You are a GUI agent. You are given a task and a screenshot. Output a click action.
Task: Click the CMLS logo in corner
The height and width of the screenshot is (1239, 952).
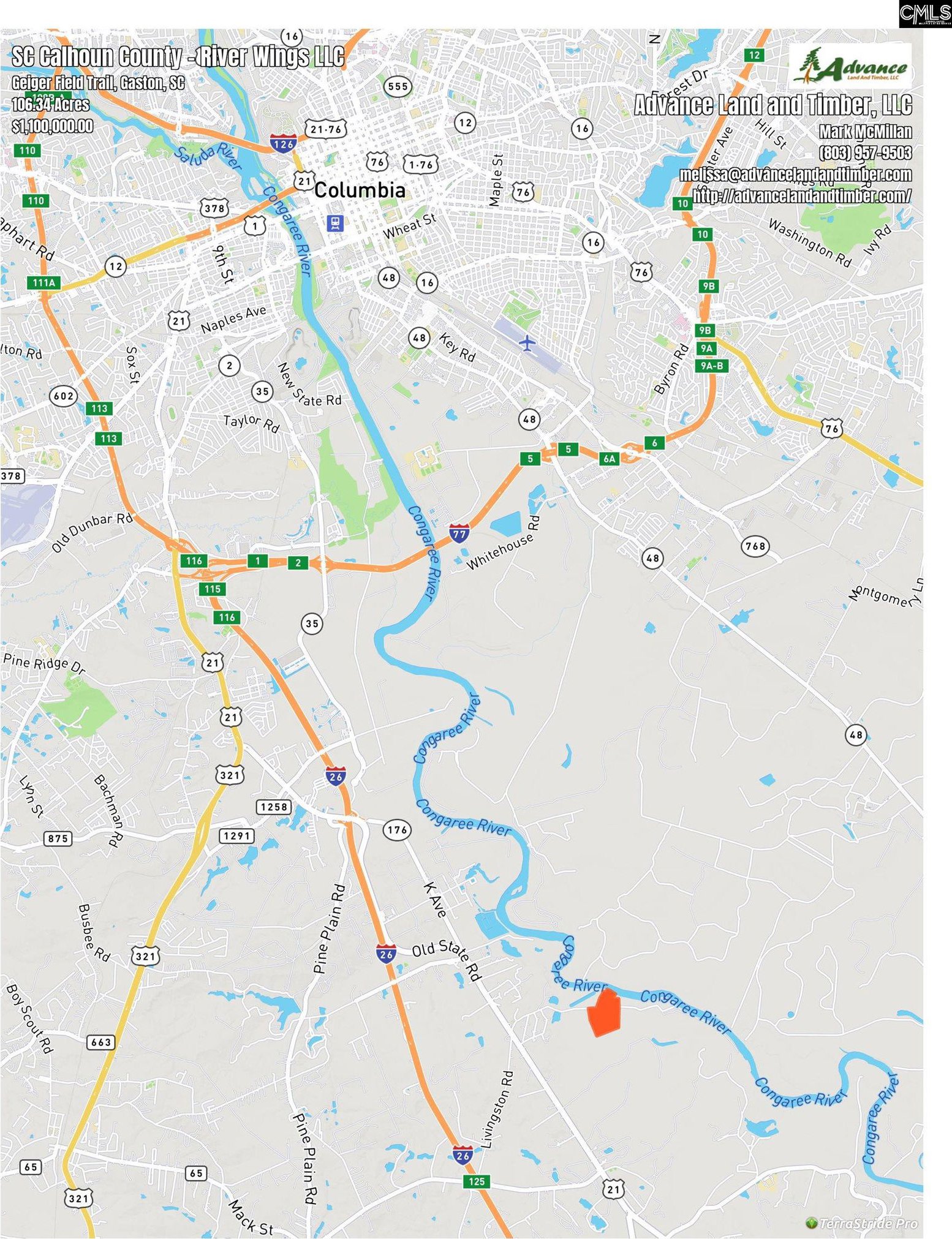click(925, 14)
